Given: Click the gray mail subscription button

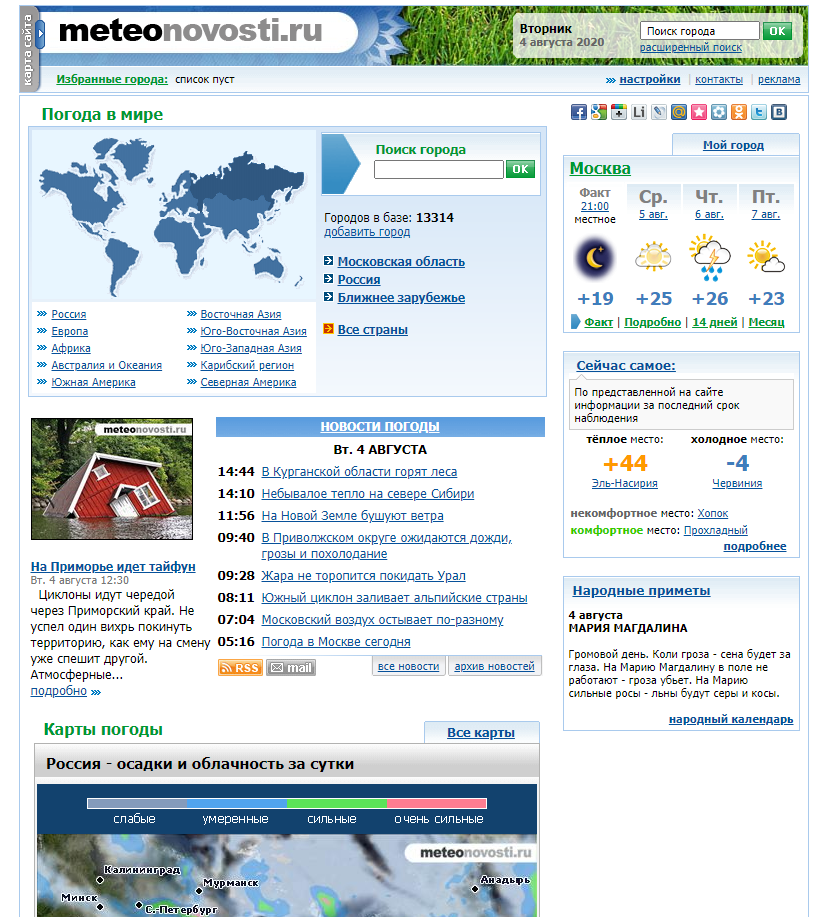Looking at the screenshot, I should [x=291, y=667].
